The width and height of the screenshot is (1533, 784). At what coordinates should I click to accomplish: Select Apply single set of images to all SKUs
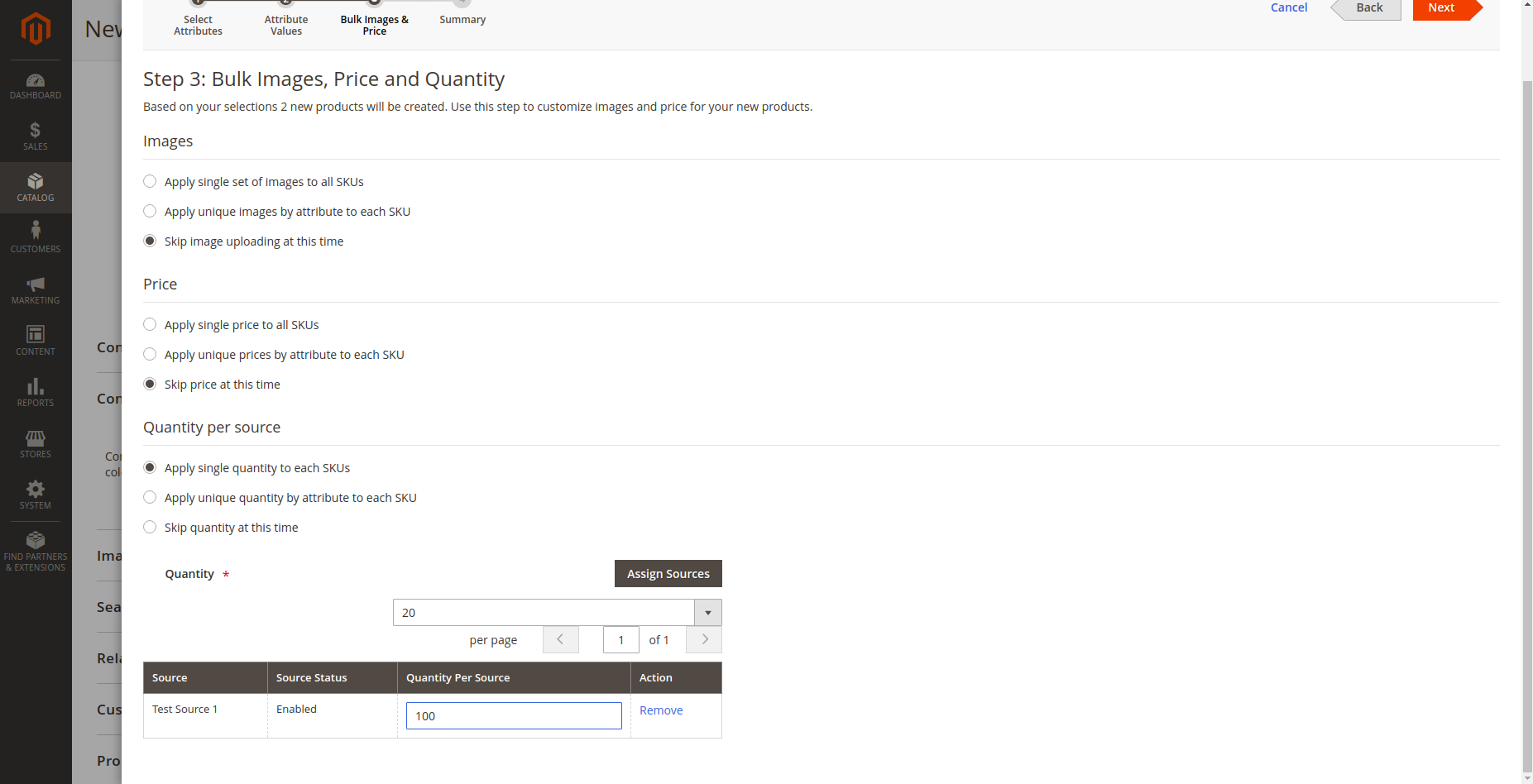point(150,181)
